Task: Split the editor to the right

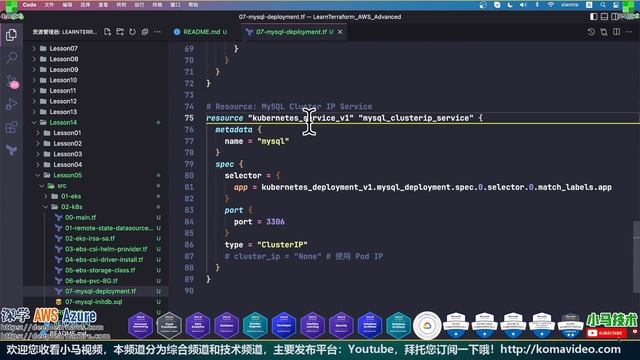Action: point(616,32)
